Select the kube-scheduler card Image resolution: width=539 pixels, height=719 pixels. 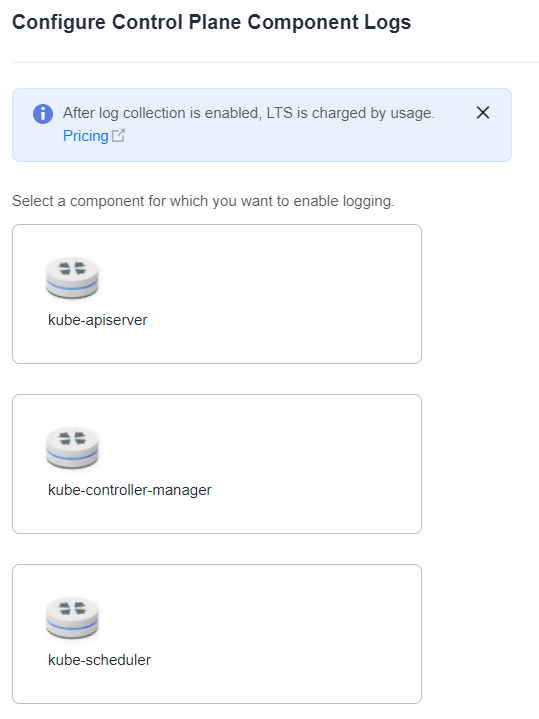click(x=217, y=634)
